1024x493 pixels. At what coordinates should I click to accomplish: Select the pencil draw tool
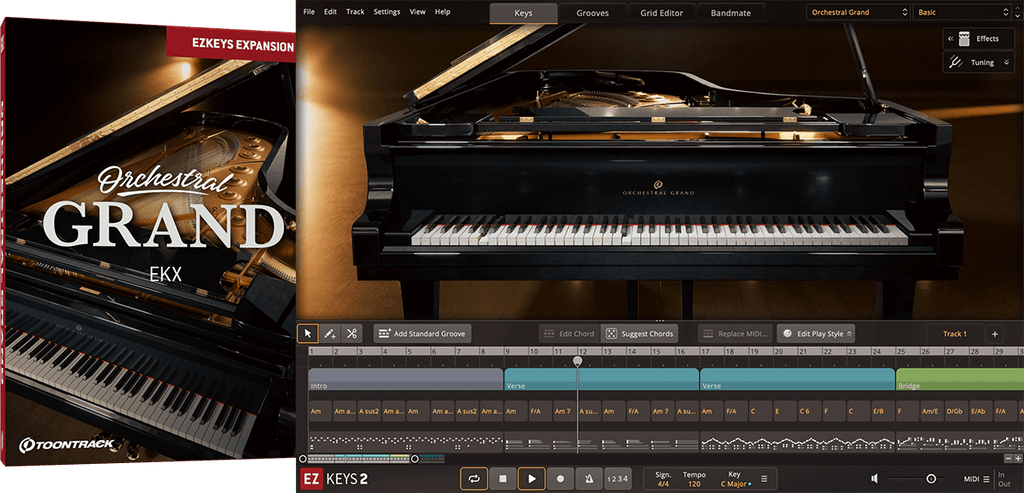tap(330, 334)
